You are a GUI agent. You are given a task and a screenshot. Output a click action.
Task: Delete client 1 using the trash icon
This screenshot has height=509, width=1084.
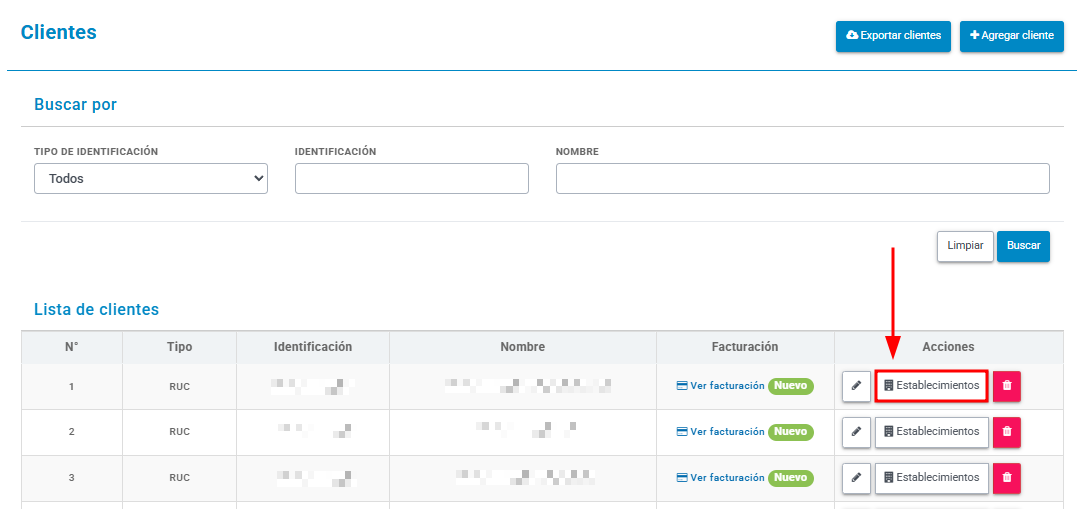[x=1007, y=386]
